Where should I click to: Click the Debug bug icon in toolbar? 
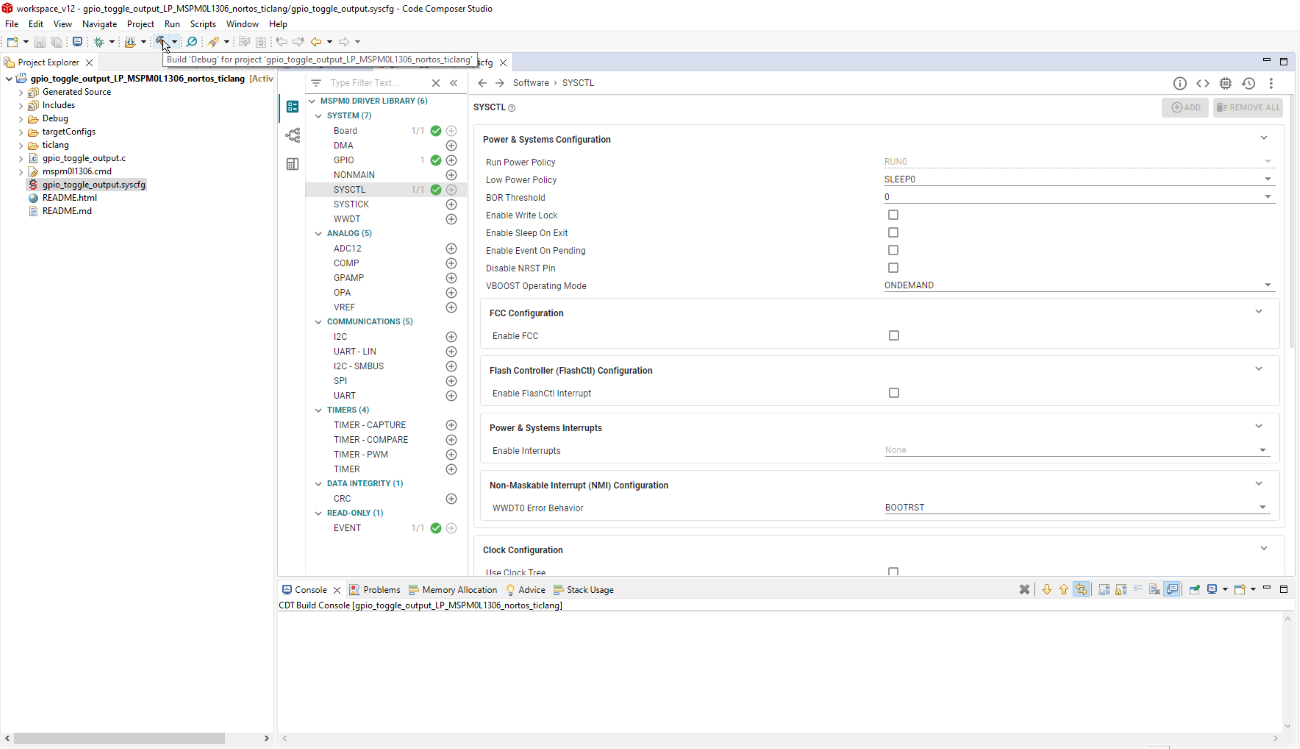(x=99, y=42)
